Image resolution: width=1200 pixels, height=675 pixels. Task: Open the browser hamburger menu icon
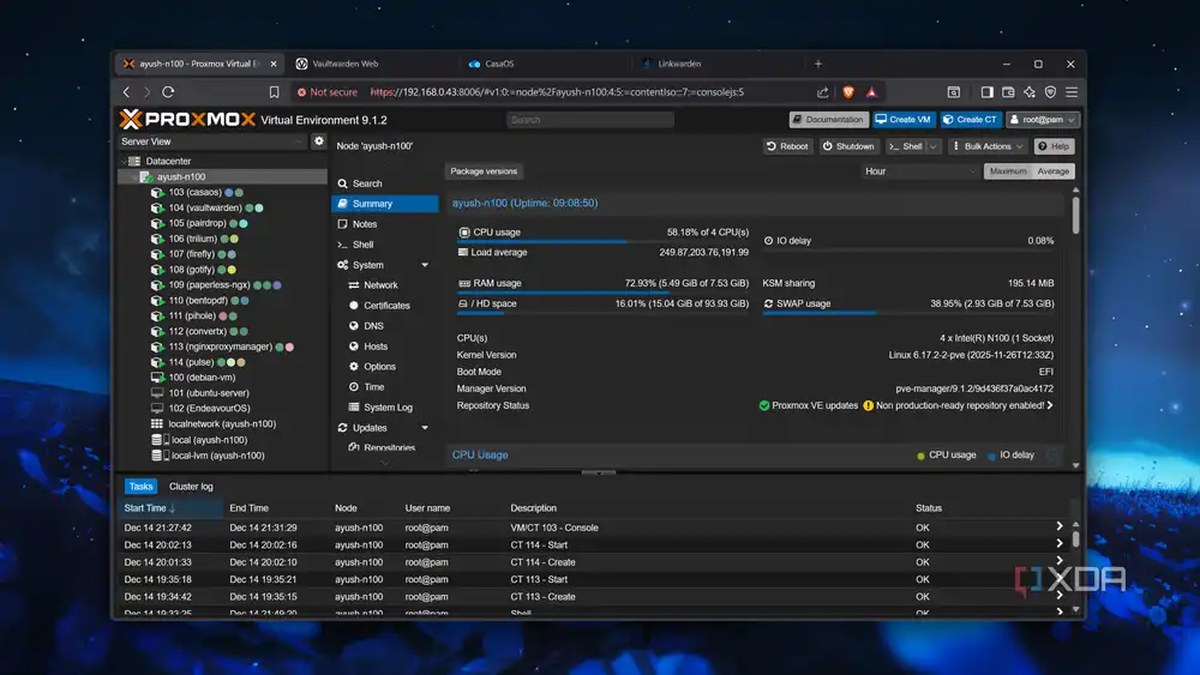tap(1071, 92)
